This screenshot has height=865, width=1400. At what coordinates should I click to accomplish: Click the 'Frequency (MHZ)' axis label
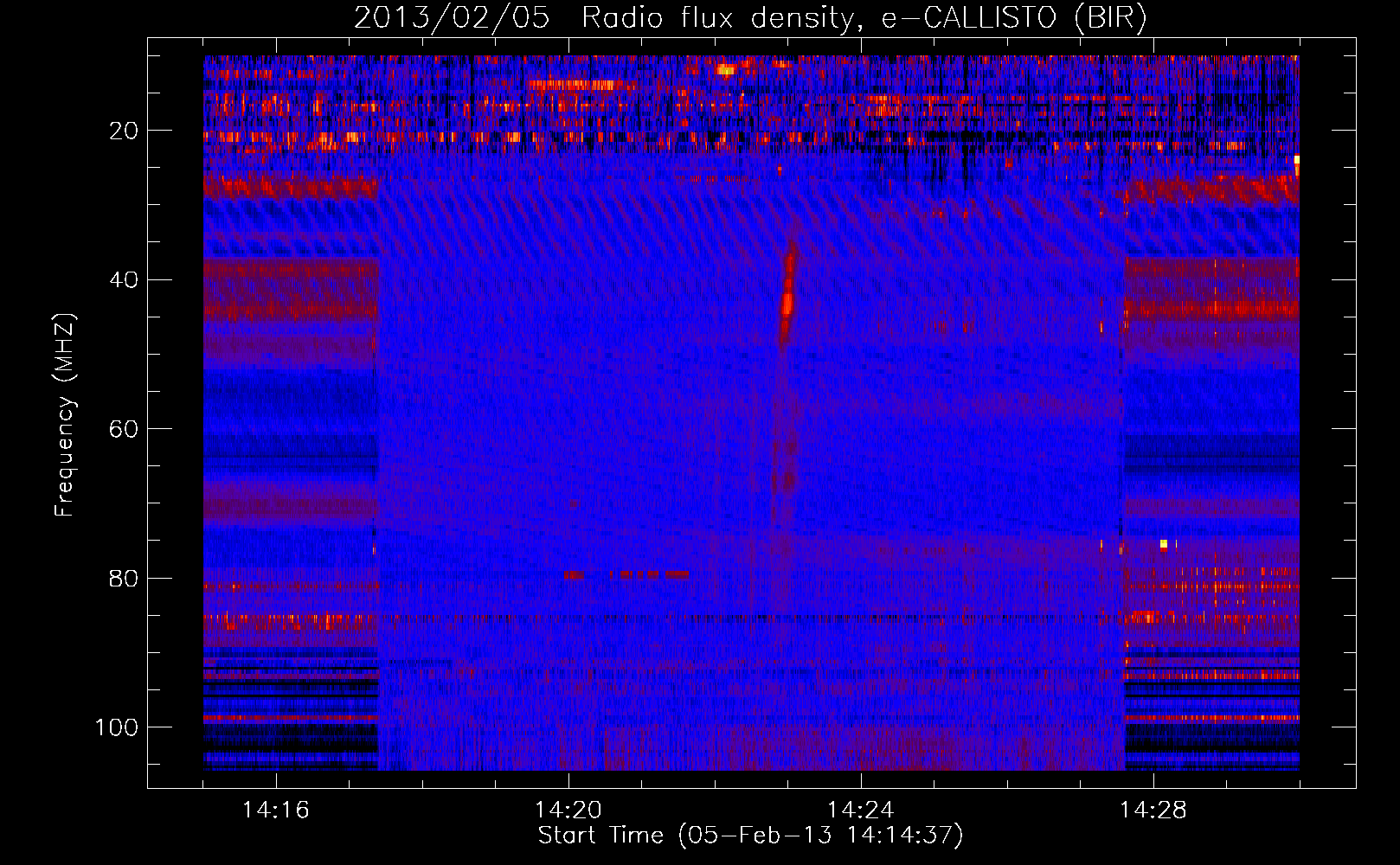pos(65,415)
